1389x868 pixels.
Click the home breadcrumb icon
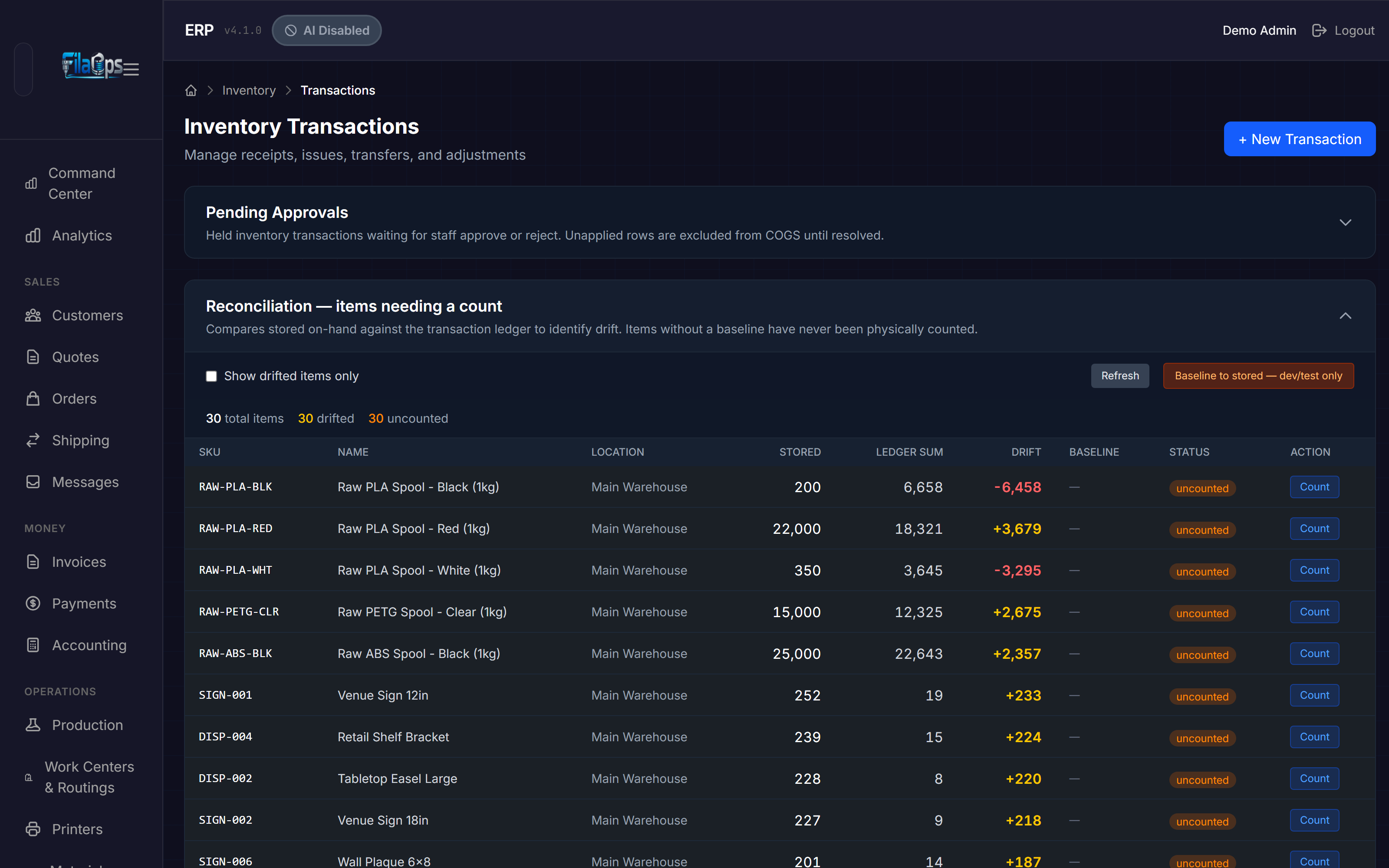click(x=191, y=91)
